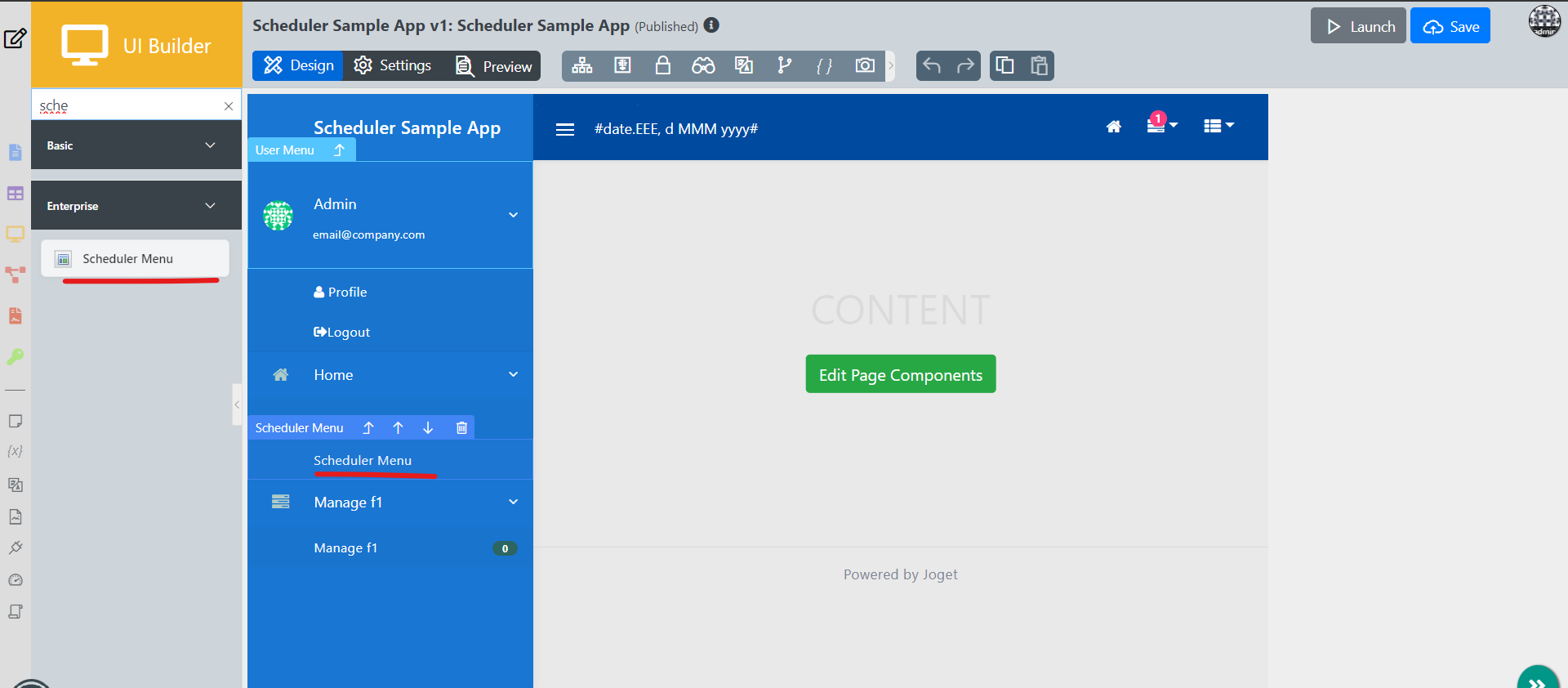The width and height of the screenshot is (1568, 688).
Task: Click the camera screenshot icon
Action: coord(865,65)
